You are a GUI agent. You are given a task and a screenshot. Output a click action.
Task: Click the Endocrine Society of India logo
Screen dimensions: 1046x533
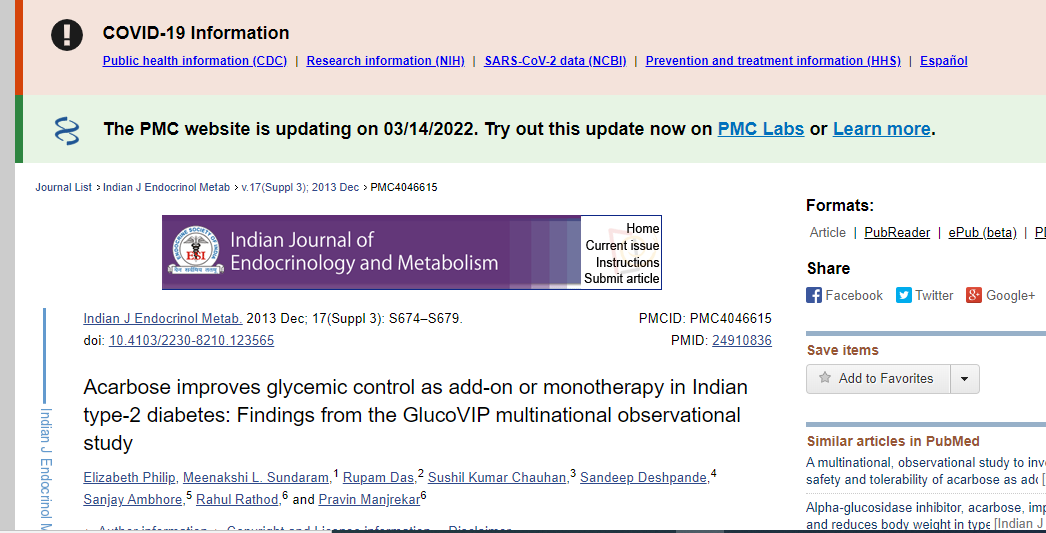coord(193,251)
